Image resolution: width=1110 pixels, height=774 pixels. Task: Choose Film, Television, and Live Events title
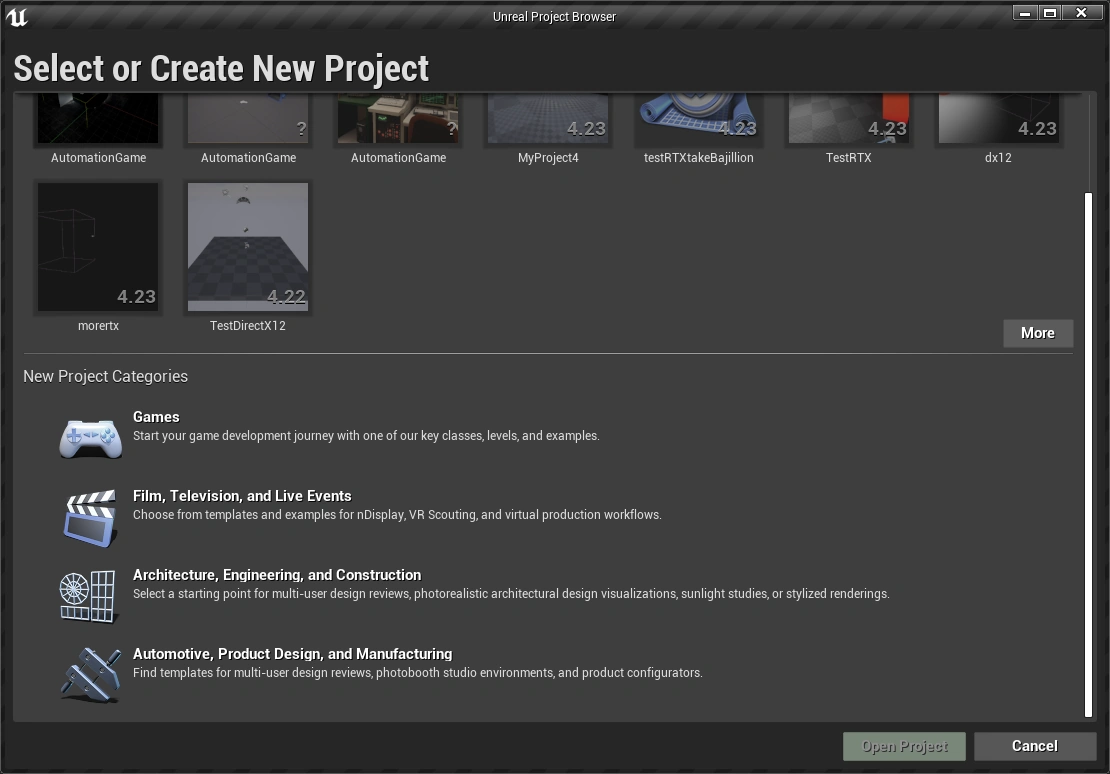[242, 496]
